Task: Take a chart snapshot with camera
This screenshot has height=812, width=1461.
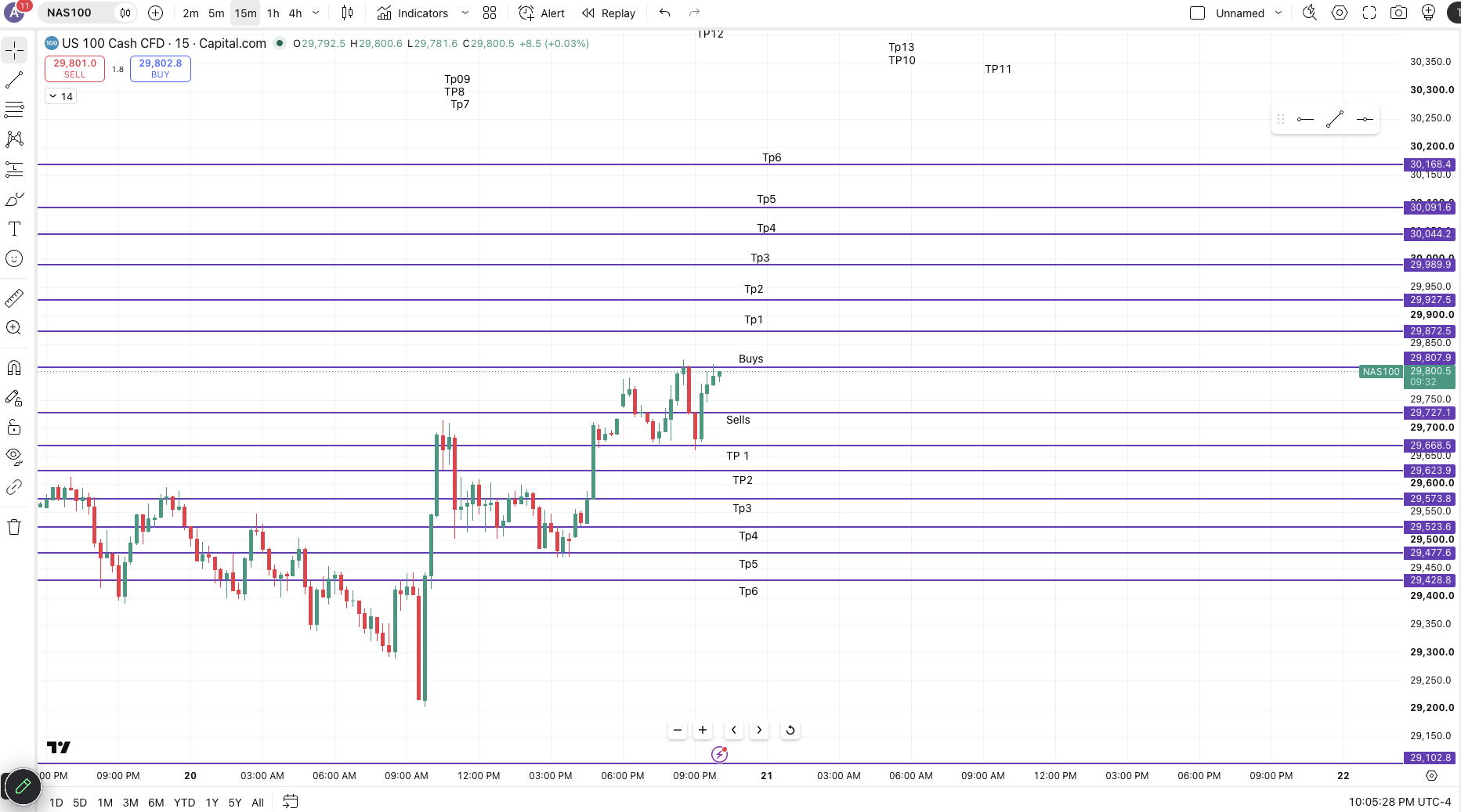Action: [x=1398, y=13]
